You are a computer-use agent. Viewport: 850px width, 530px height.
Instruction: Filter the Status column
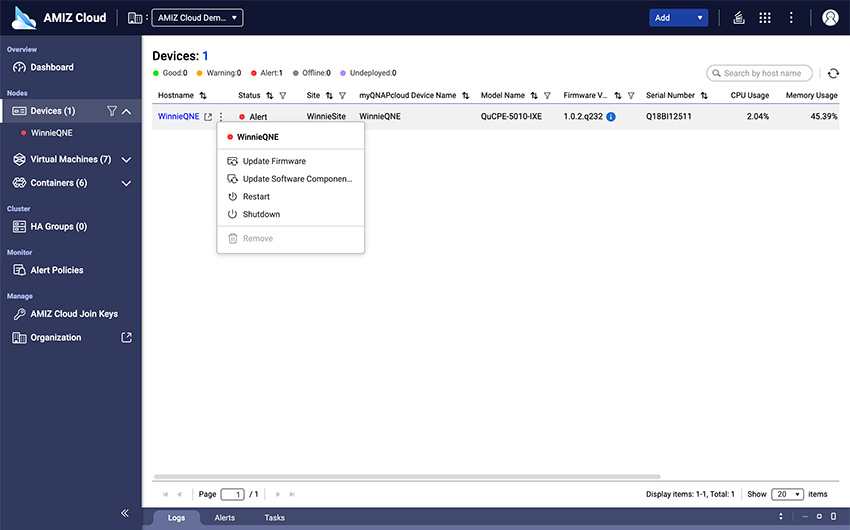(282, 95)
